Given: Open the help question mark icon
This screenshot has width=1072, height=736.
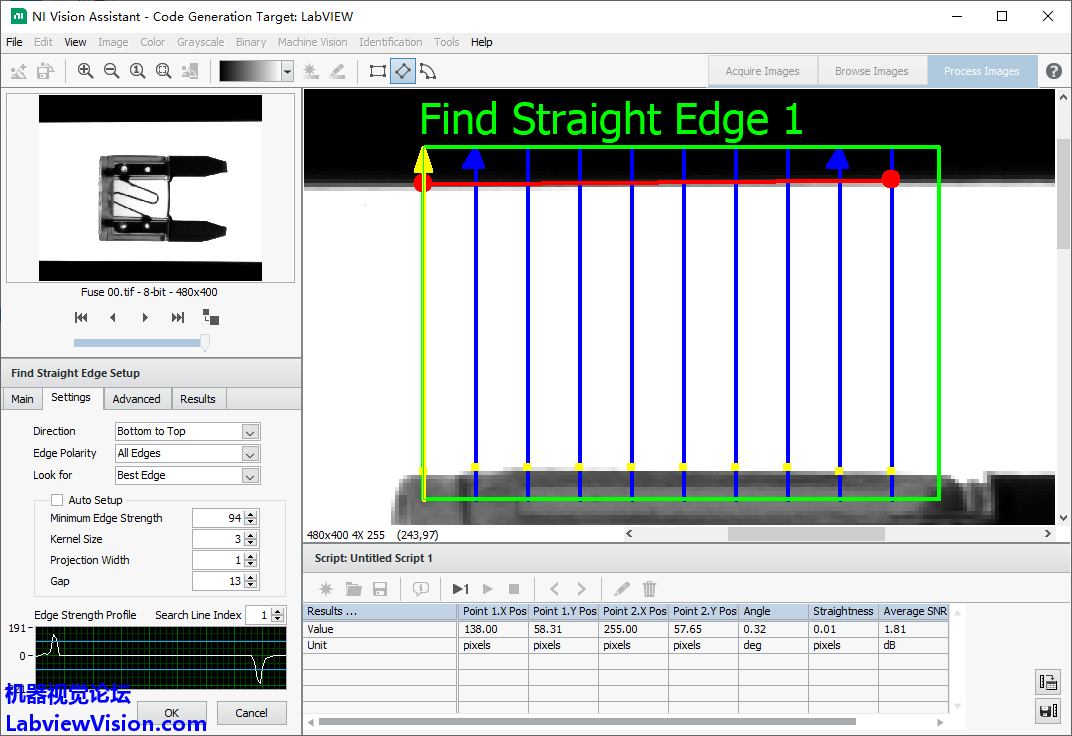Looking at the screenshot, I should [x=1054, y=71].
